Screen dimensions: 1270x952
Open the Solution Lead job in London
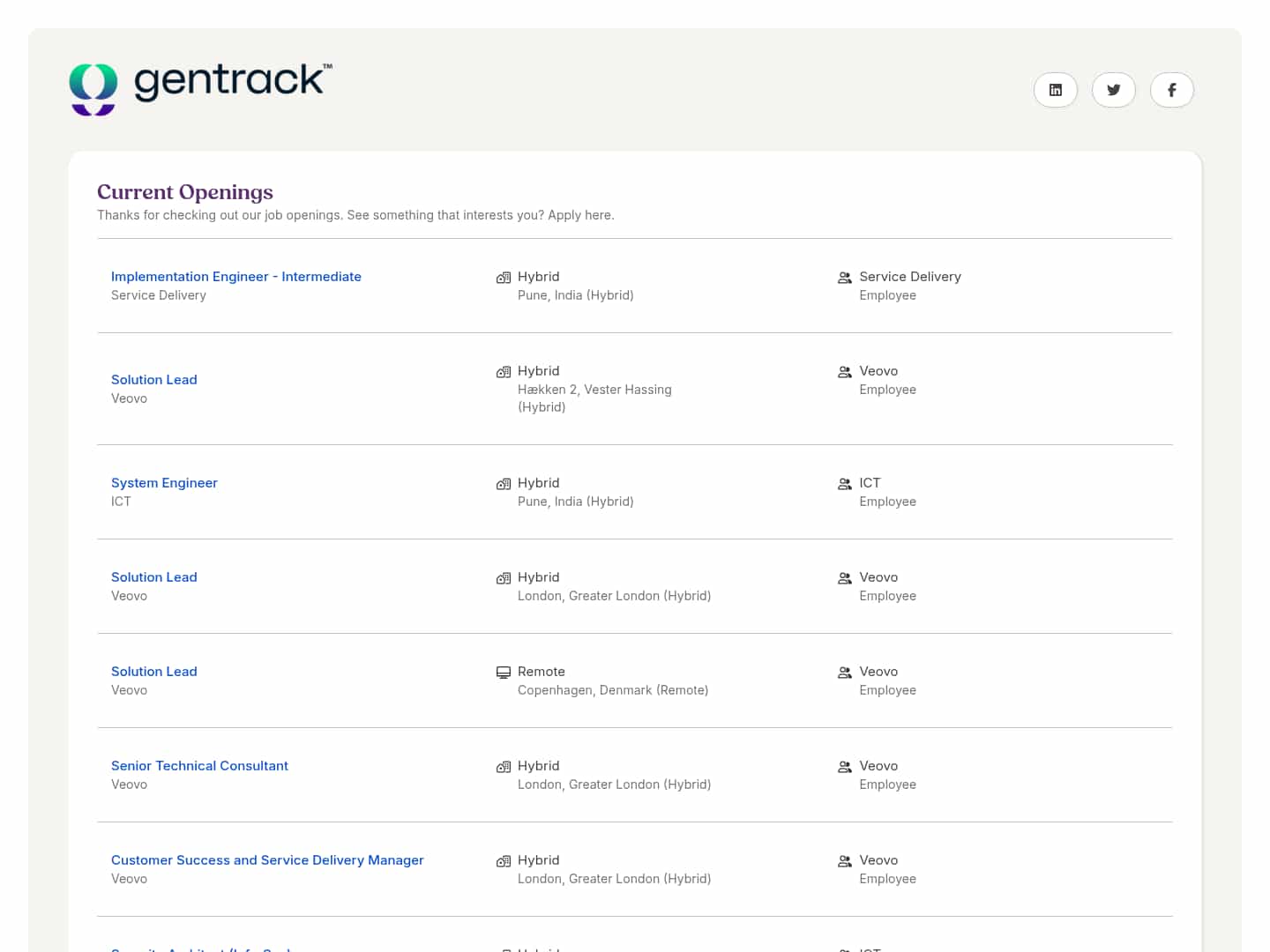(154, 577)
